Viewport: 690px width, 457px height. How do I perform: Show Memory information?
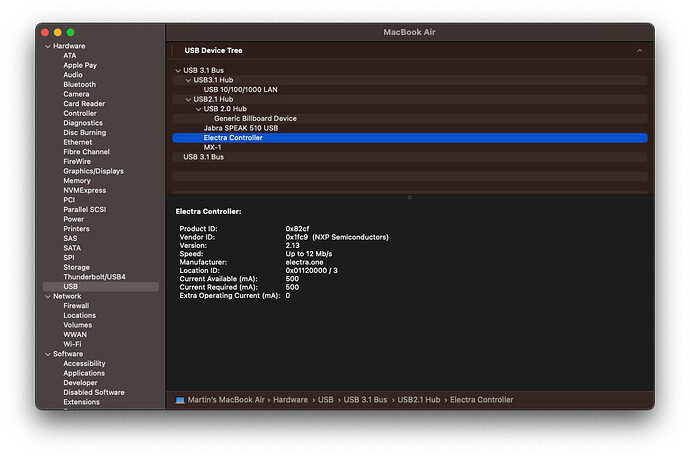(x=77, y=181)
